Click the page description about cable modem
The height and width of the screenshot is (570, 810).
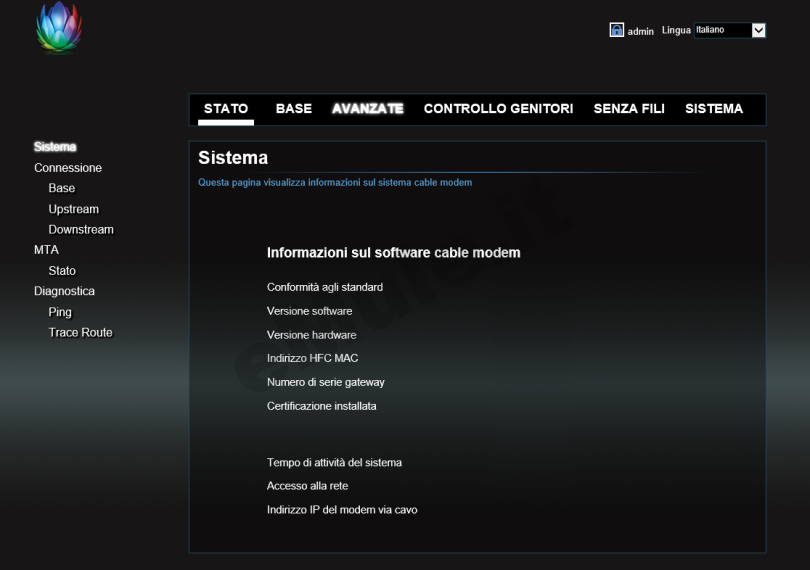click(x=335, y=182)
